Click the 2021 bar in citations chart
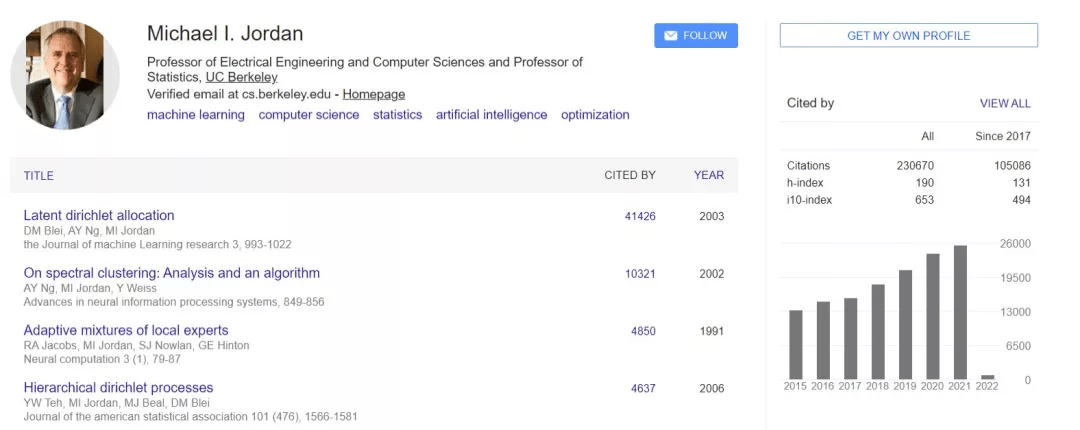The image size is (1080, 430). coord(960,312)
